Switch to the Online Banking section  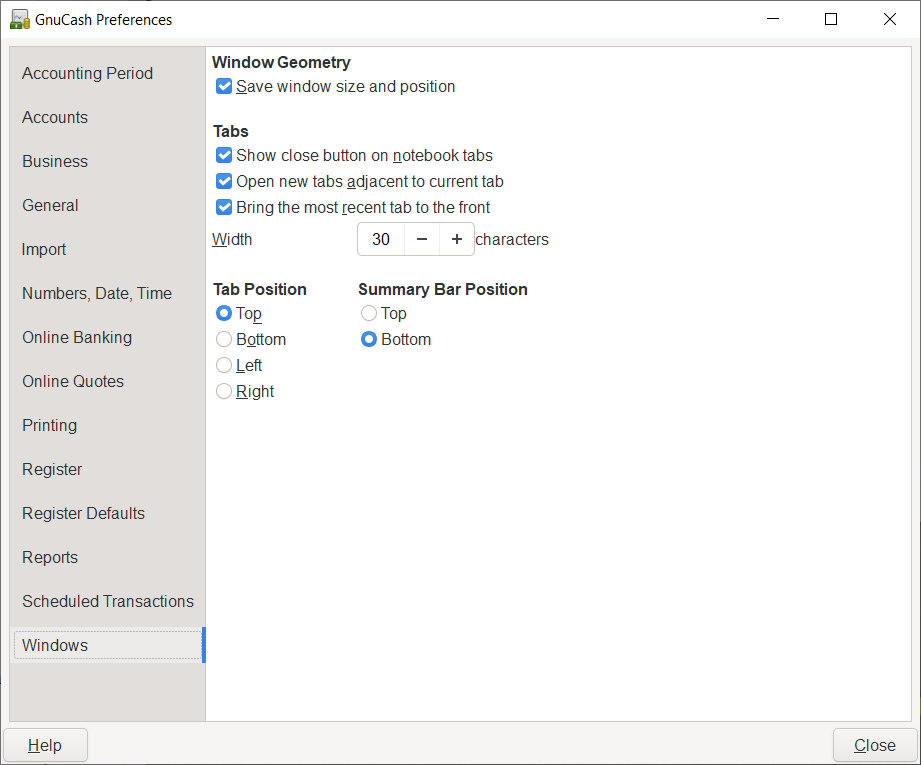pos(77,338)
